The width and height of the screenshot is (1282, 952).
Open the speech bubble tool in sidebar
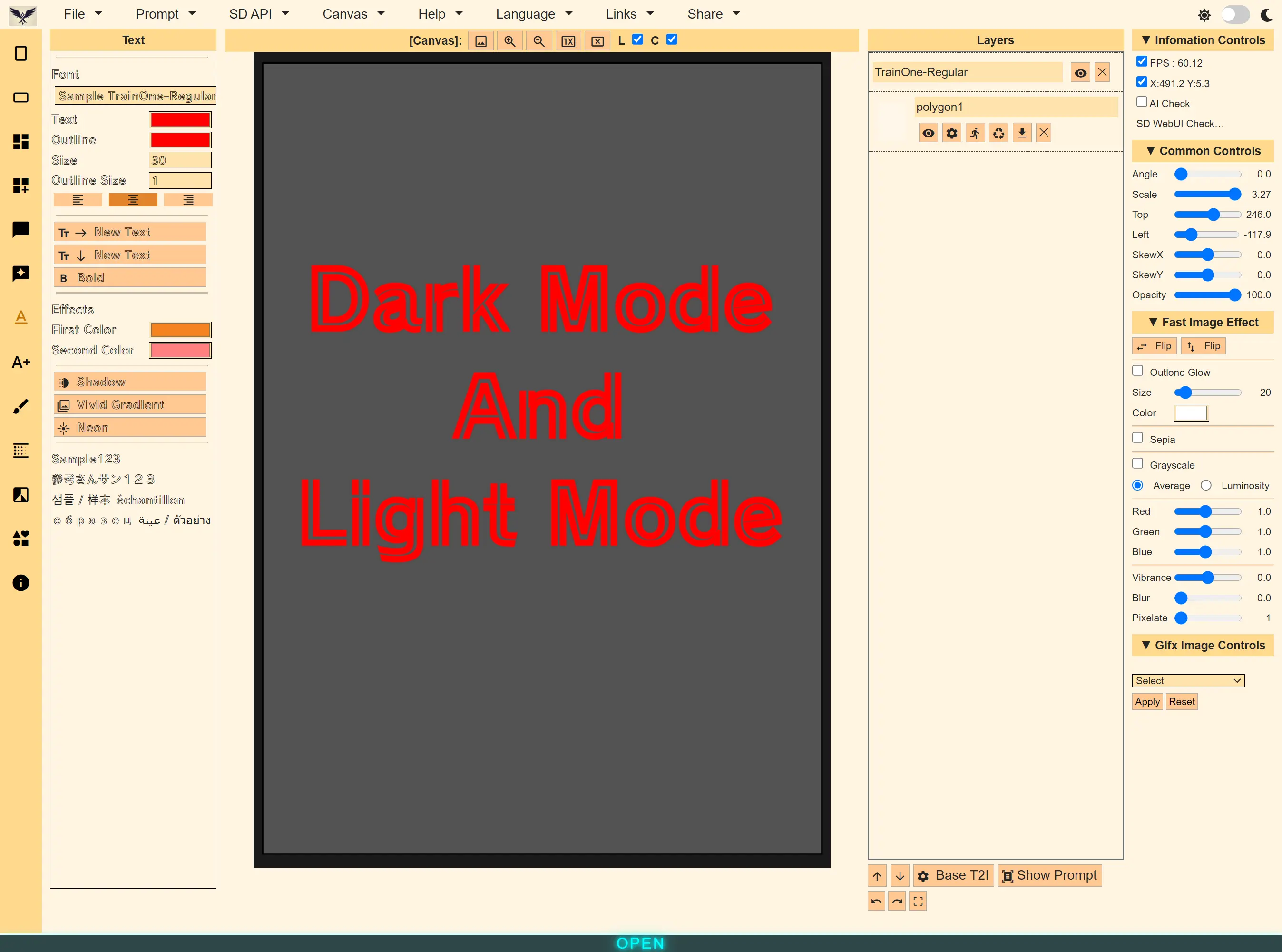(21, 229)
